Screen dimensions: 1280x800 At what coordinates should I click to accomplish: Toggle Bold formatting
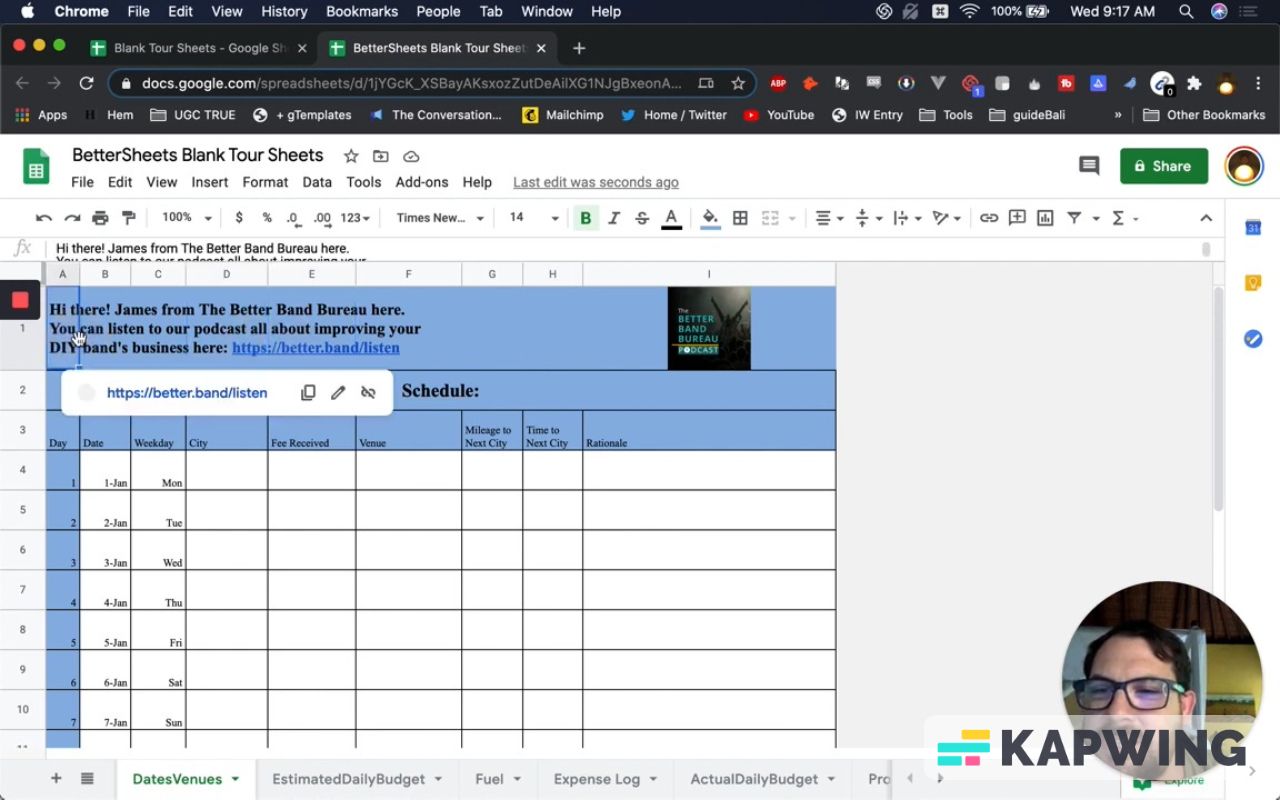586,218
